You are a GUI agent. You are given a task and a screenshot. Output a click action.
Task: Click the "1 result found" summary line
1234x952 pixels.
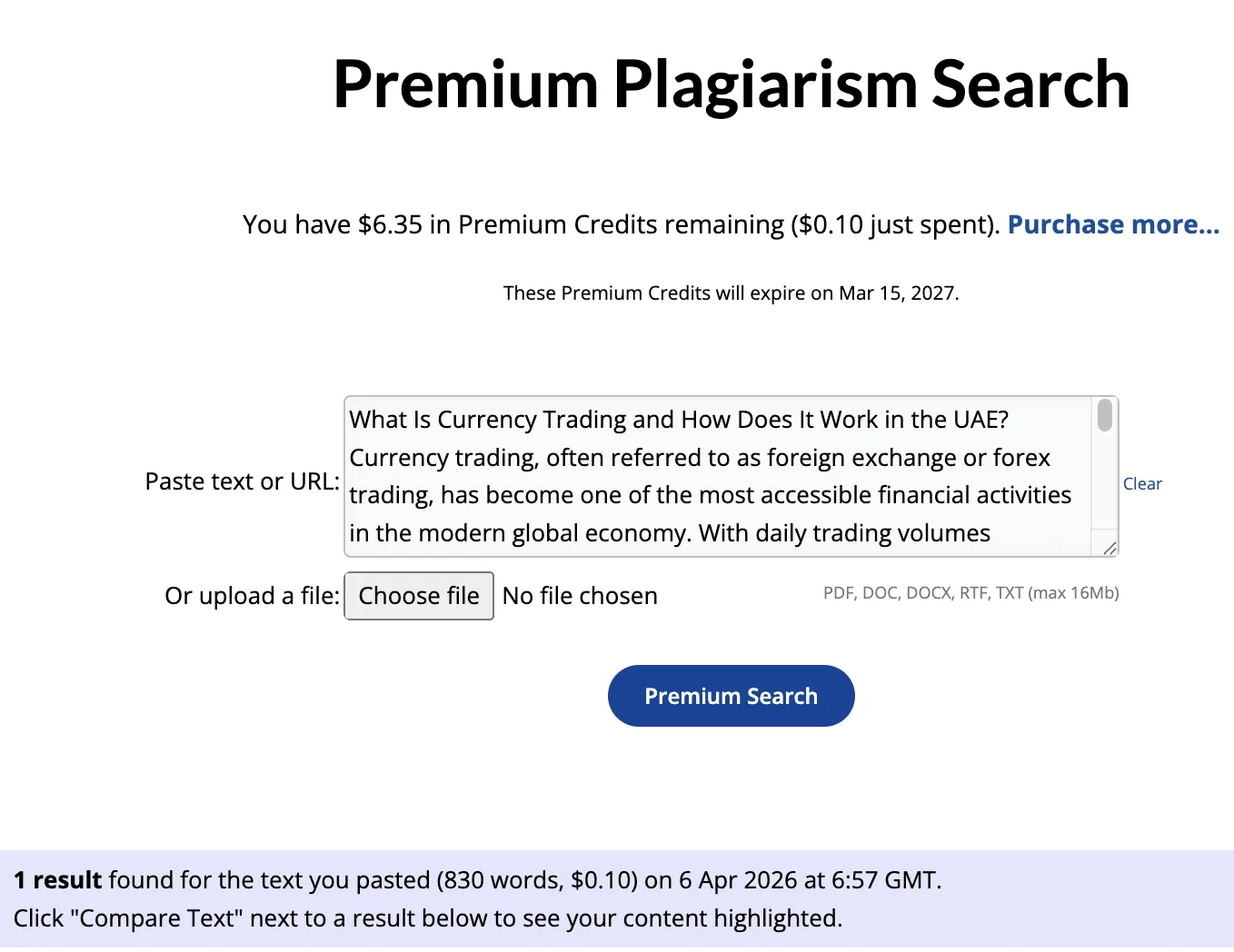[477, 880]
